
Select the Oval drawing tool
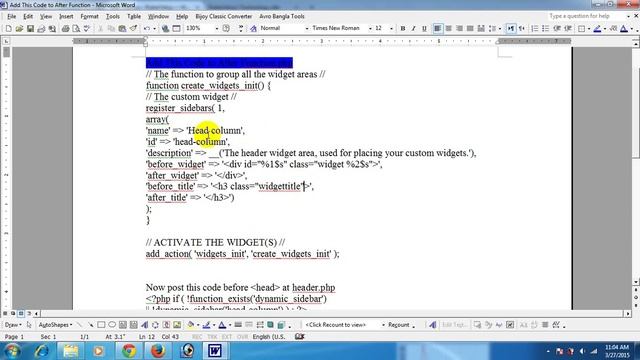click(x=111, y=325)
